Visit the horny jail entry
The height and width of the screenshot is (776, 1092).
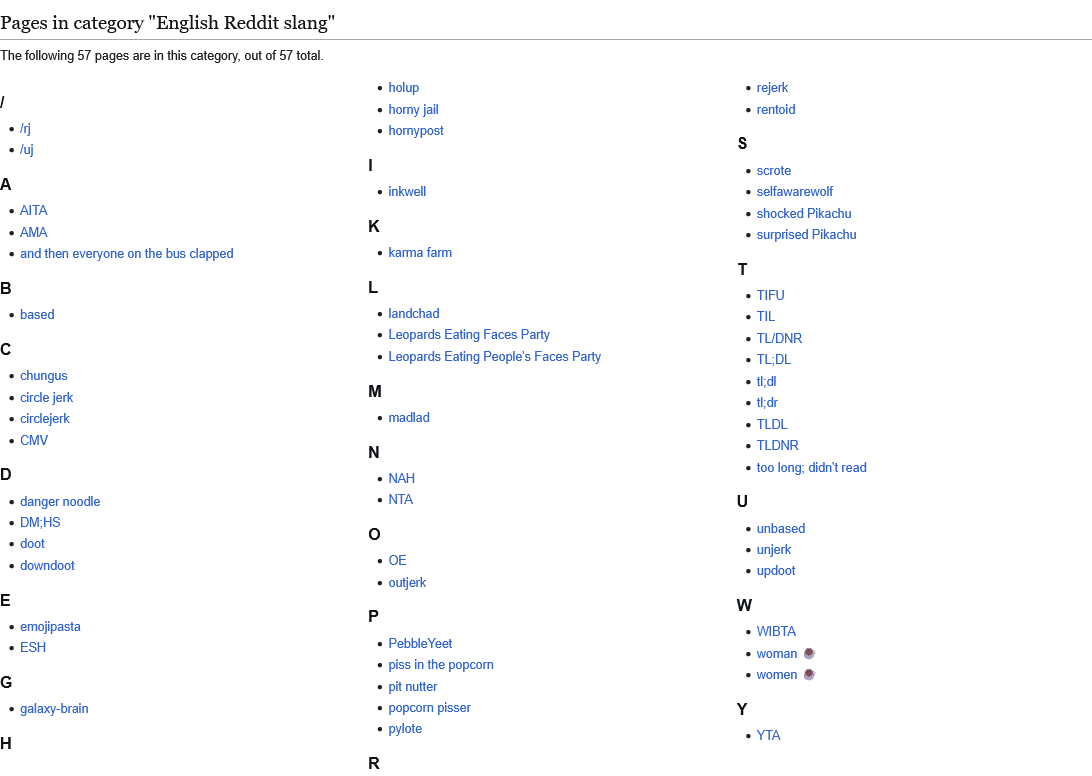pyautogui.click(x=414, y=109)
